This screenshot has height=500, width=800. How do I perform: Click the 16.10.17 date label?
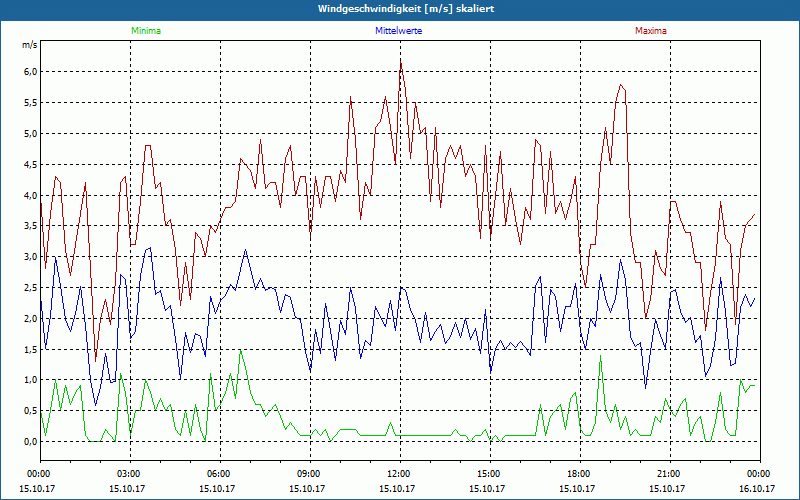(757, 488)
